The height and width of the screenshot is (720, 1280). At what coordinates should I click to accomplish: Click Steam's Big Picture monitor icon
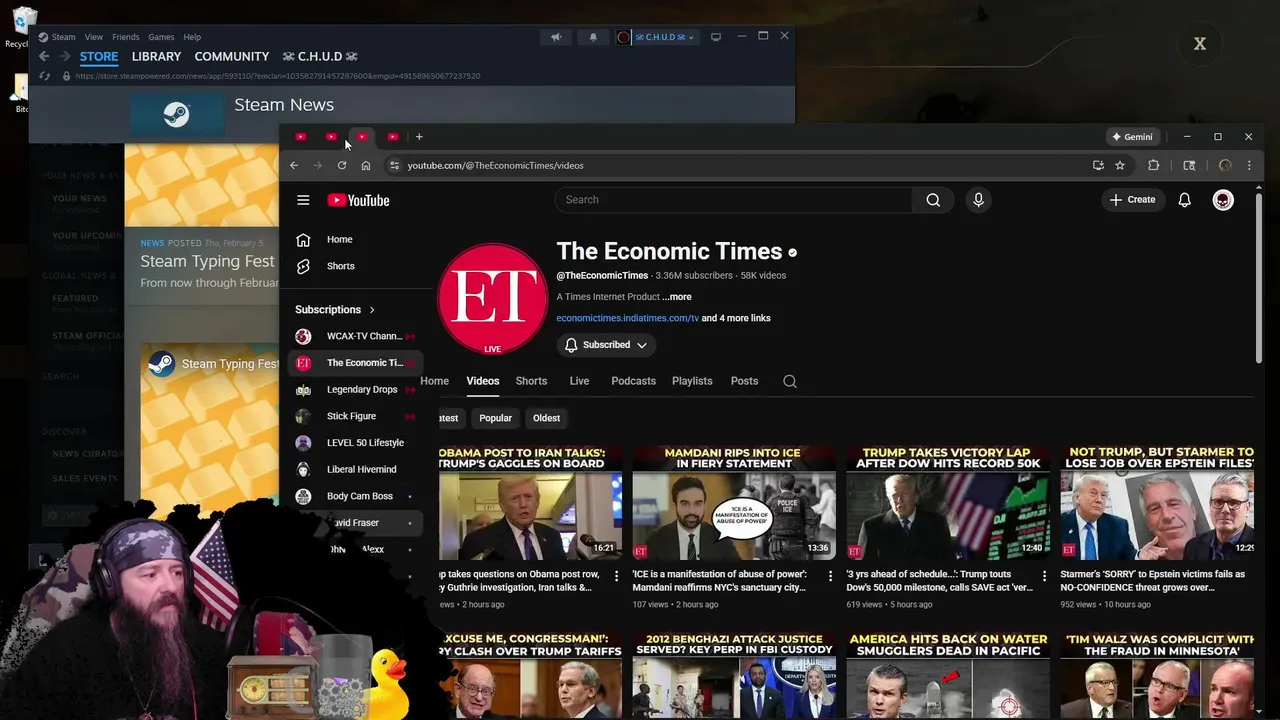[x=716, y=37]
